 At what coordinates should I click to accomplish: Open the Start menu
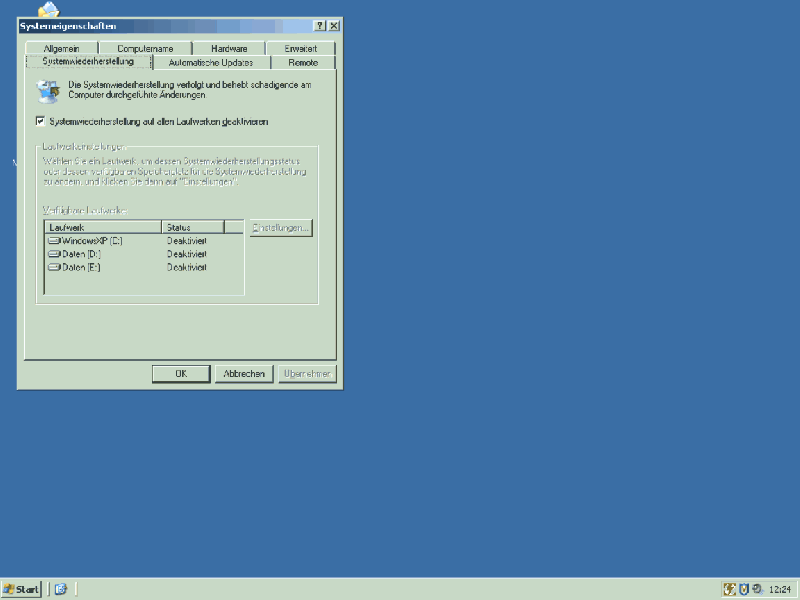point(21,590)
